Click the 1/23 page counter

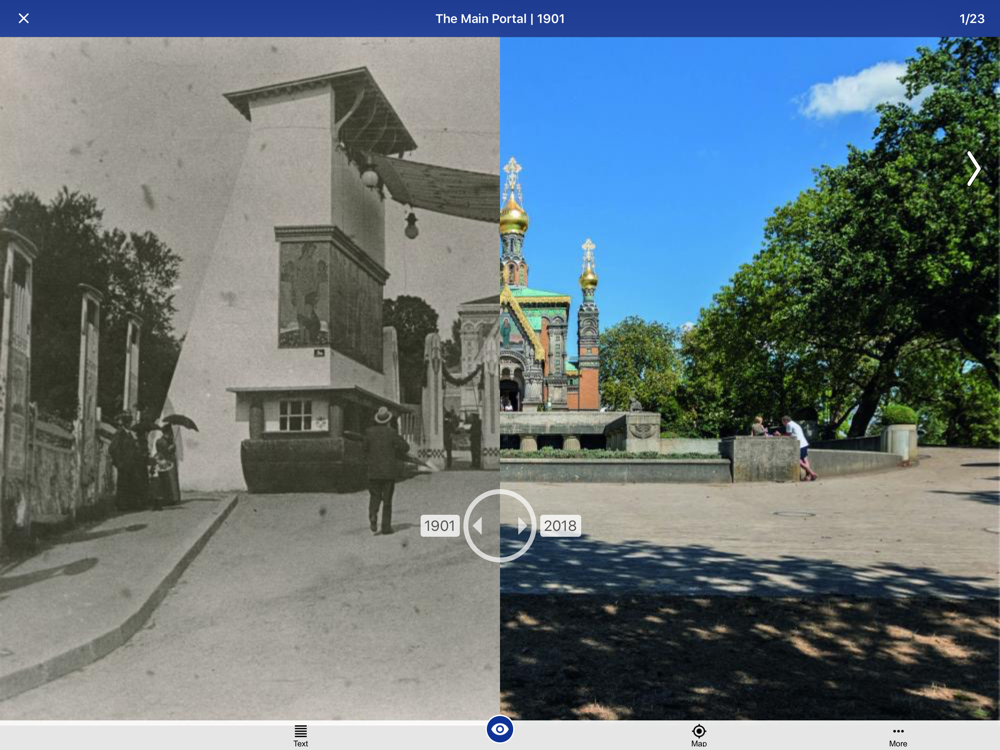tap(972, 18)
